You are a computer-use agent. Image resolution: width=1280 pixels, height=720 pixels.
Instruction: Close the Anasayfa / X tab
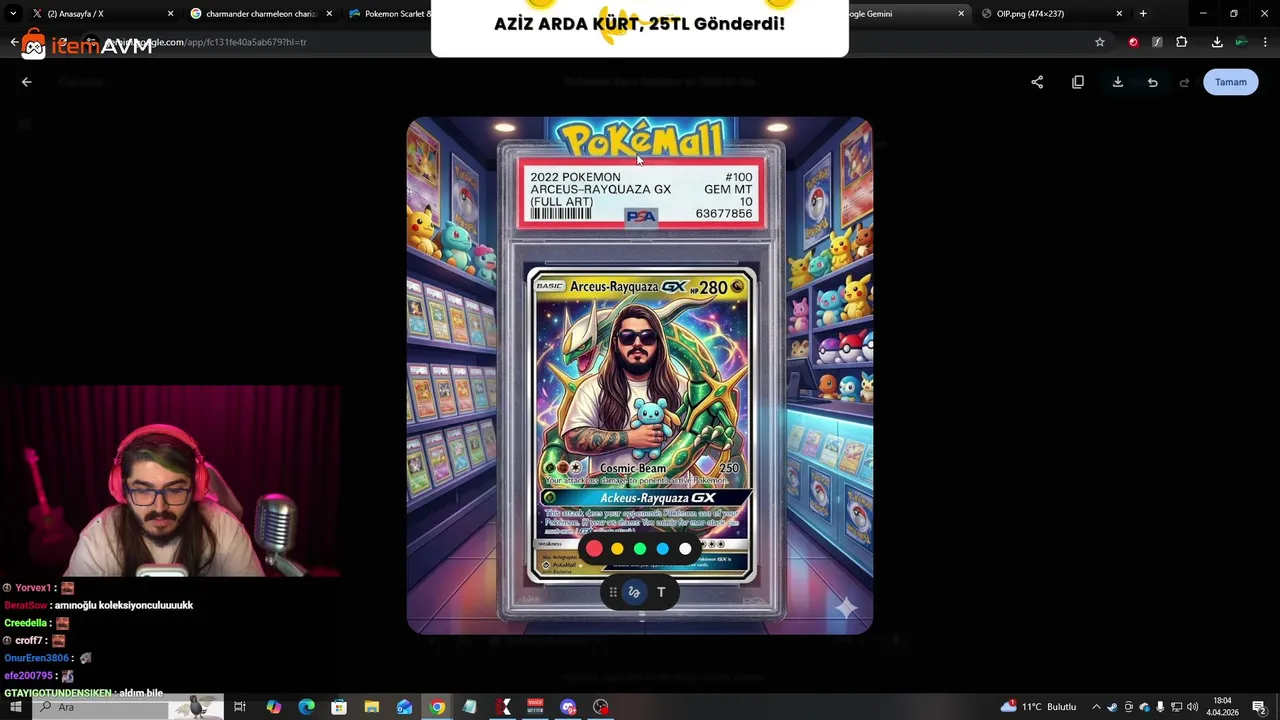[170, 14]
